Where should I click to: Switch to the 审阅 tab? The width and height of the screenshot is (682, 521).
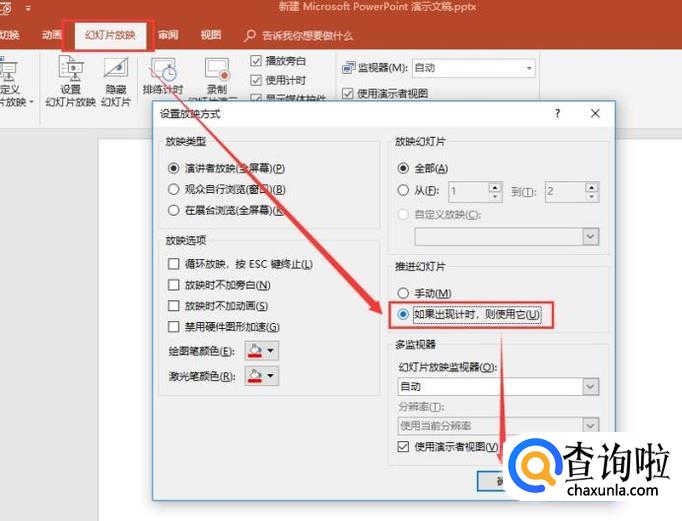click(168, 35)
